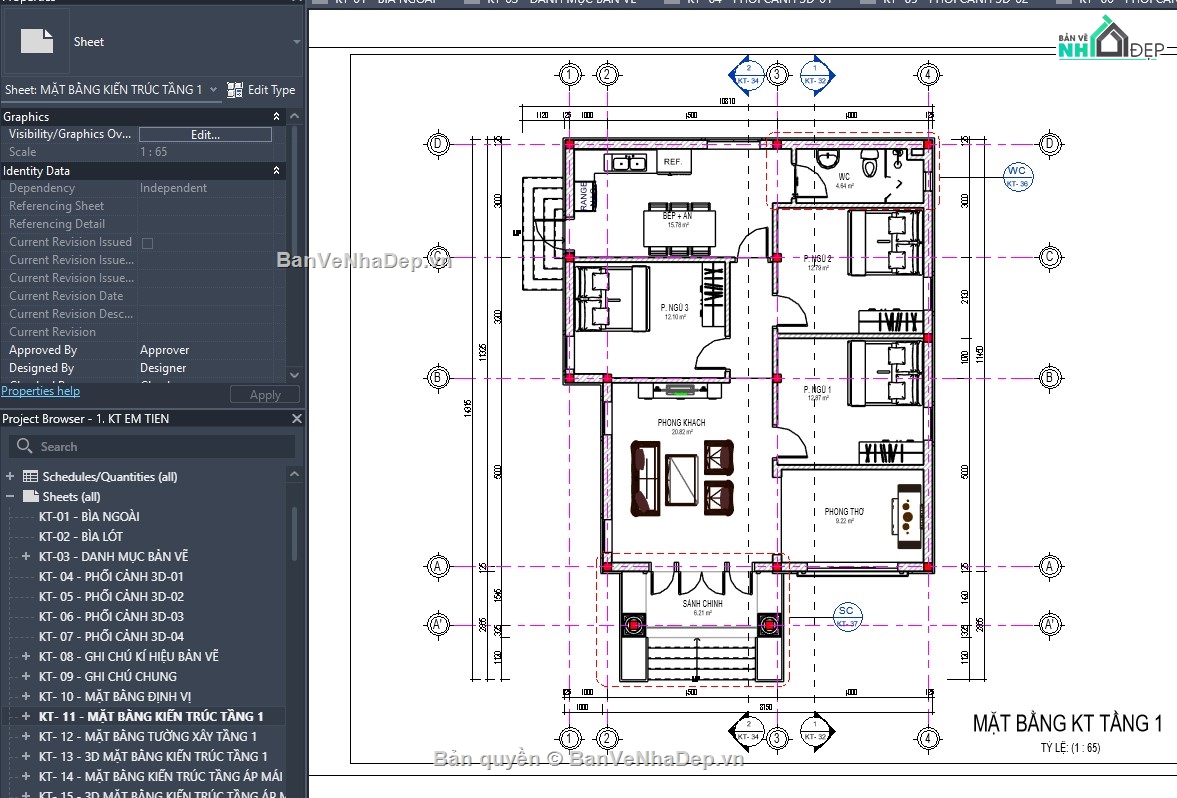
Task: Click the magnifier search icon in Project Browser
Action: click(24, 446)
